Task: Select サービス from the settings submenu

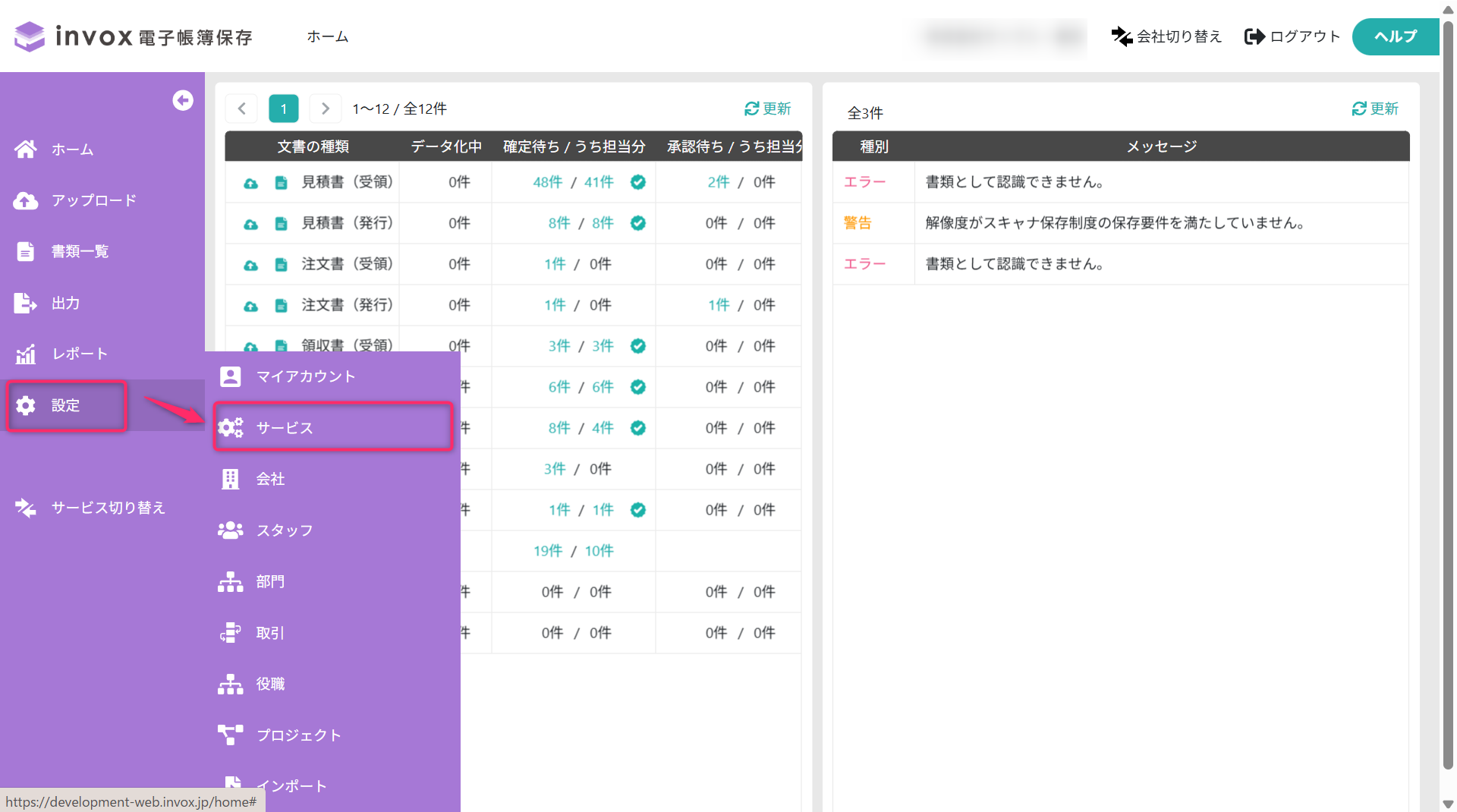Action: (x=333, y=427)
